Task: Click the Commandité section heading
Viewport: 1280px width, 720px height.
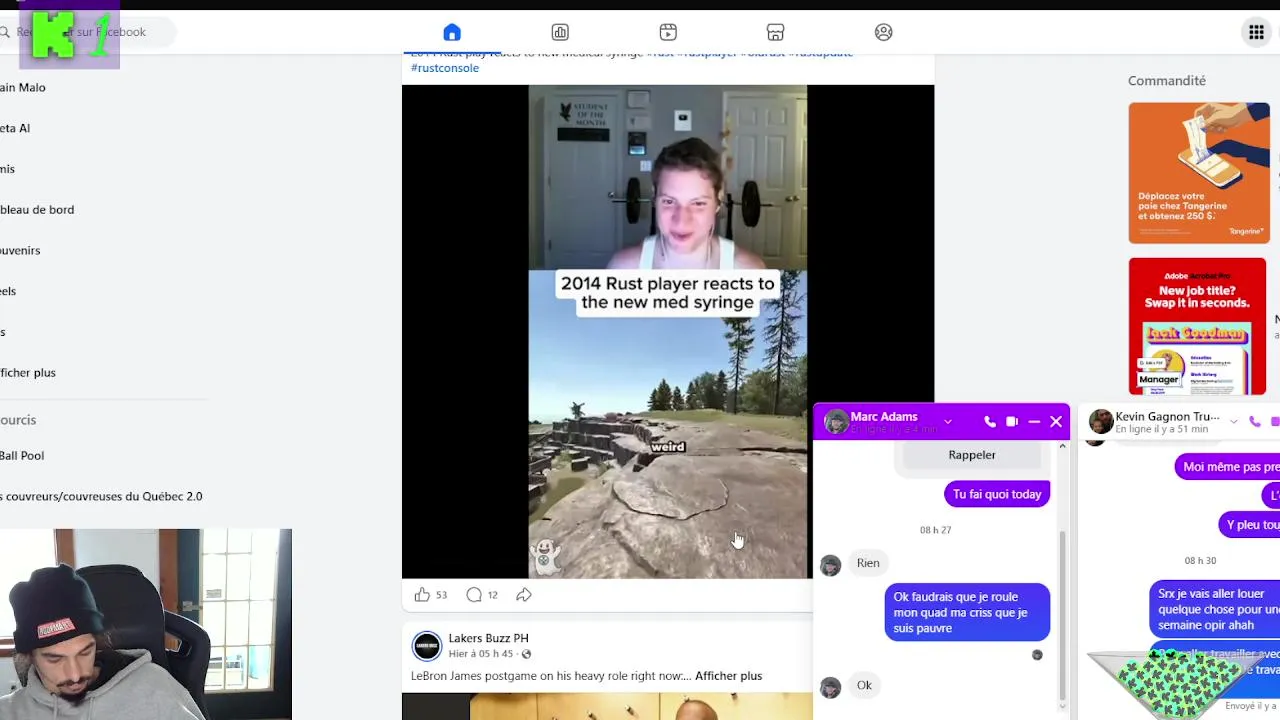Action: point(1167,81)
